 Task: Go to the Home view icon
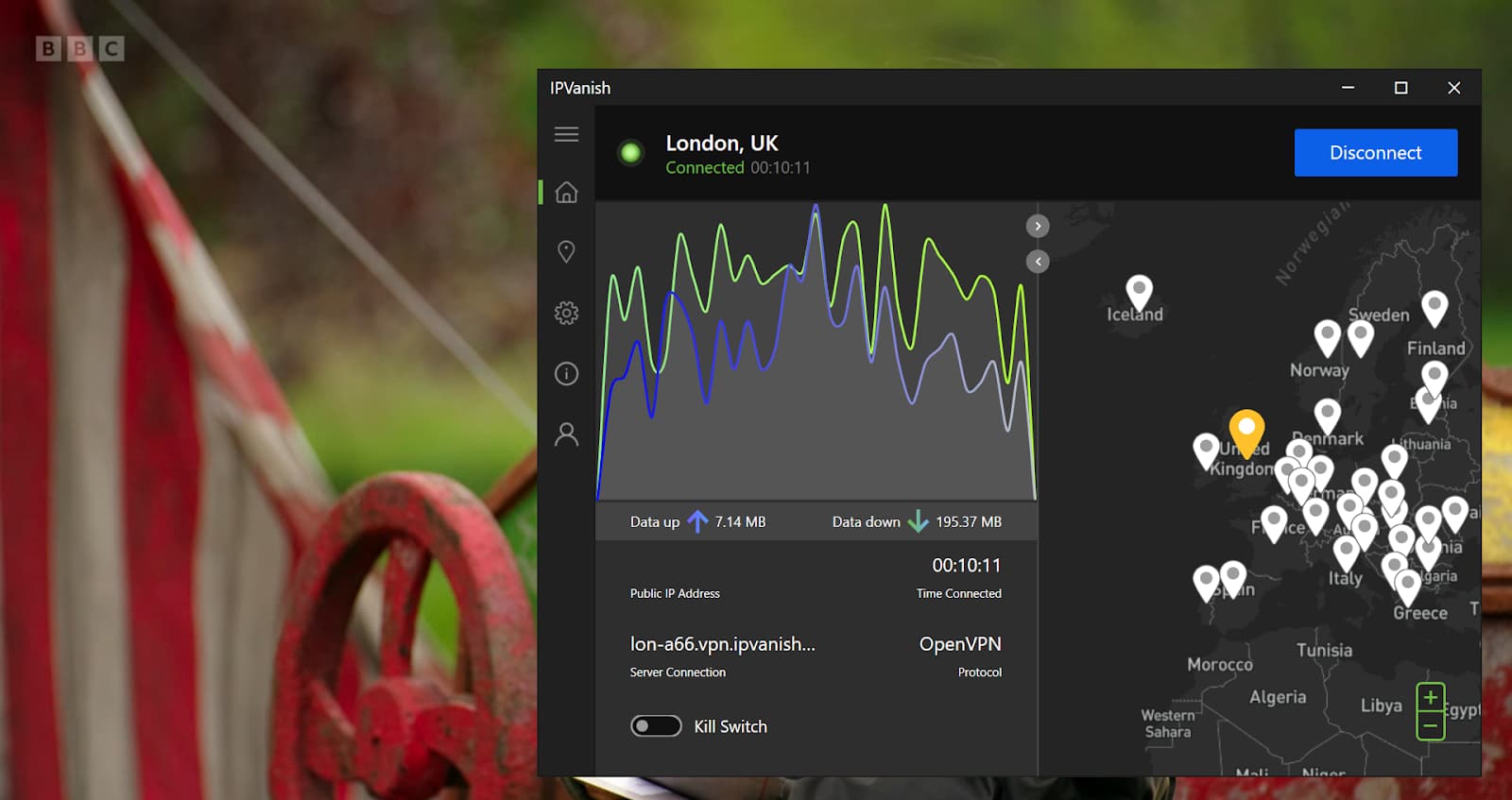click(x=566, y=193)
